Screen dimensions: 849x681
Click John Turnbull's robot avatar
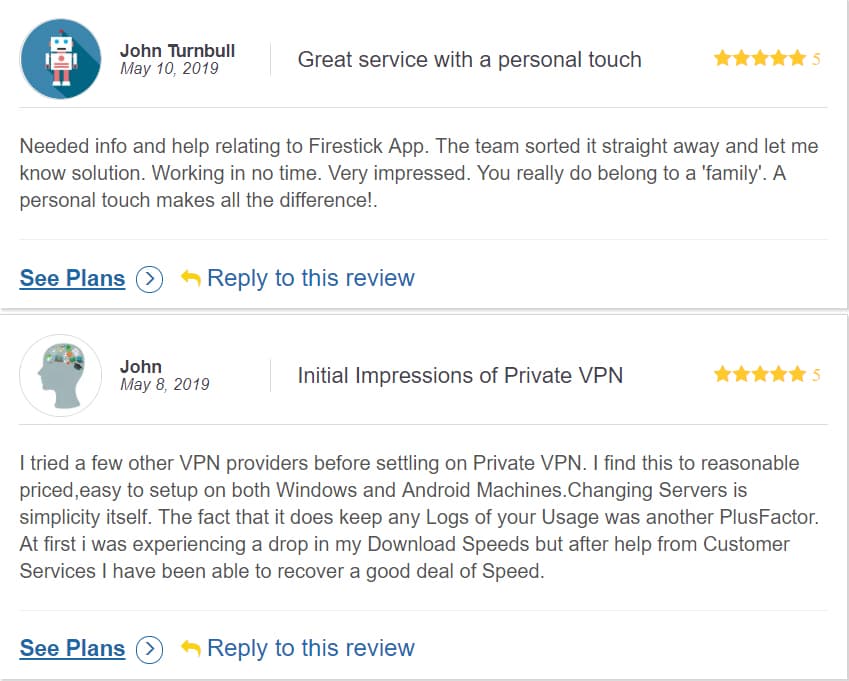60,59
